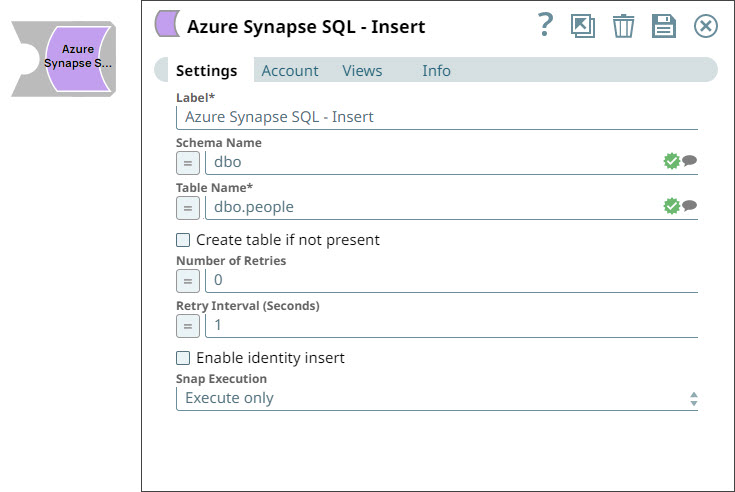Screen dimensions: 735x492
Task: Switch to the Account tab
Action: [290, 70]
